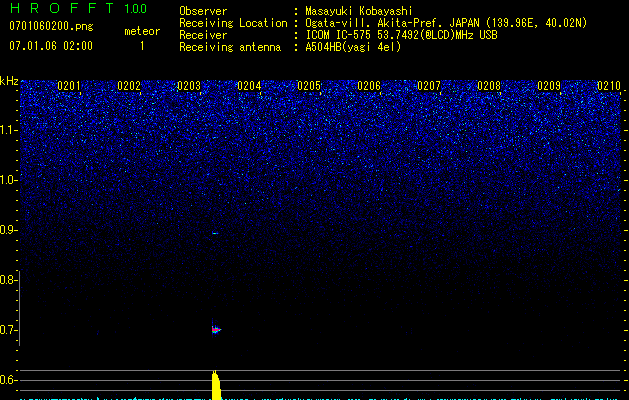629x400 pixels.
Task: Select the 0203 time marker
Action: pyautogui.click(x=189, y=87)
